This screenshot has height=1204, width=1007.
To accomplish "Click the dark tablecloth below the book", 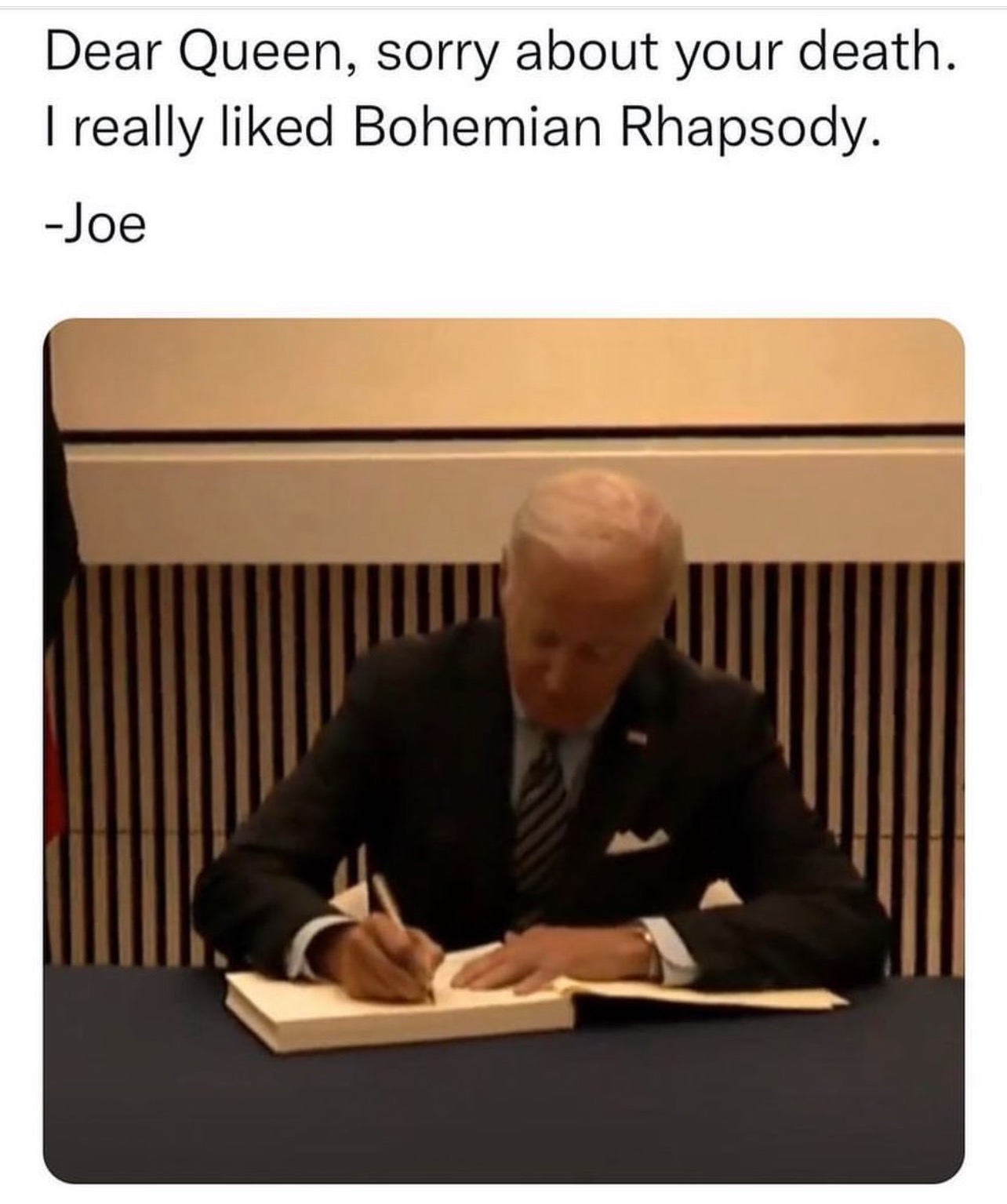I will [x=503, y=1114].
